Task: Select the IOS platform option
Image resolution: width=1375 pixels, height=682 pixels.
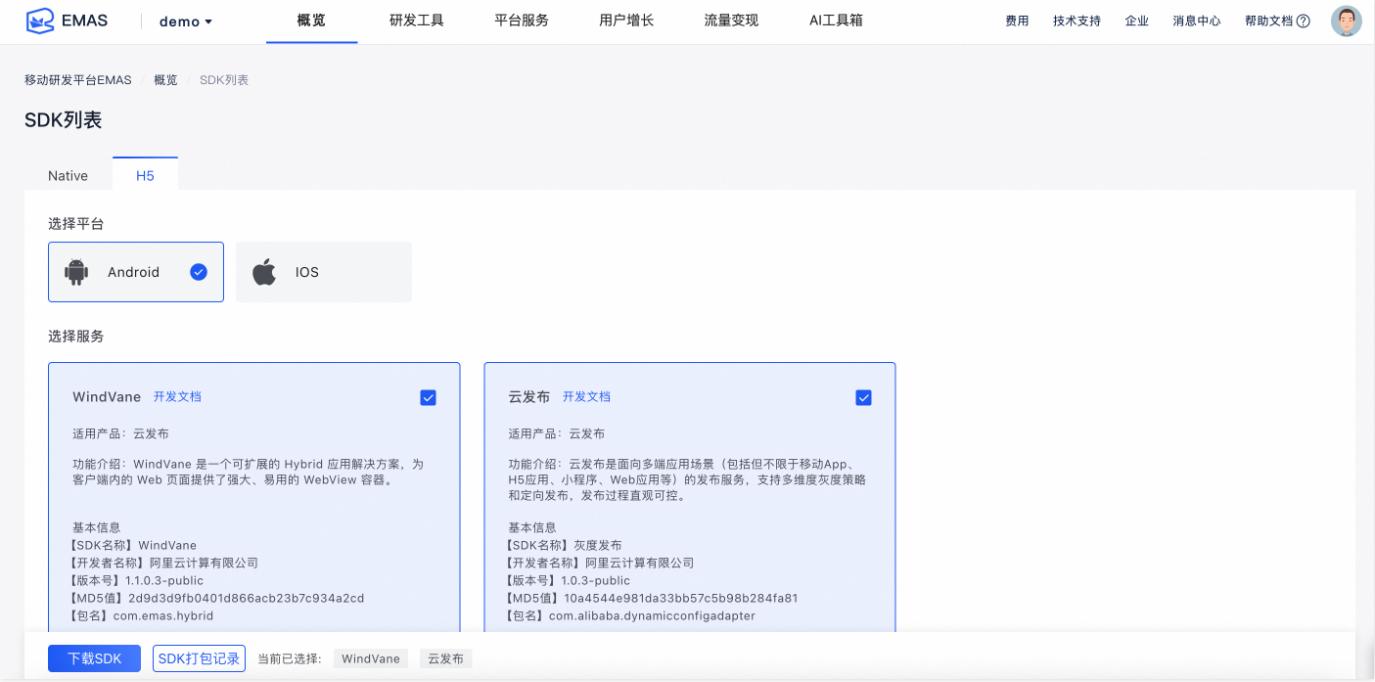Action: click(323, 272)
